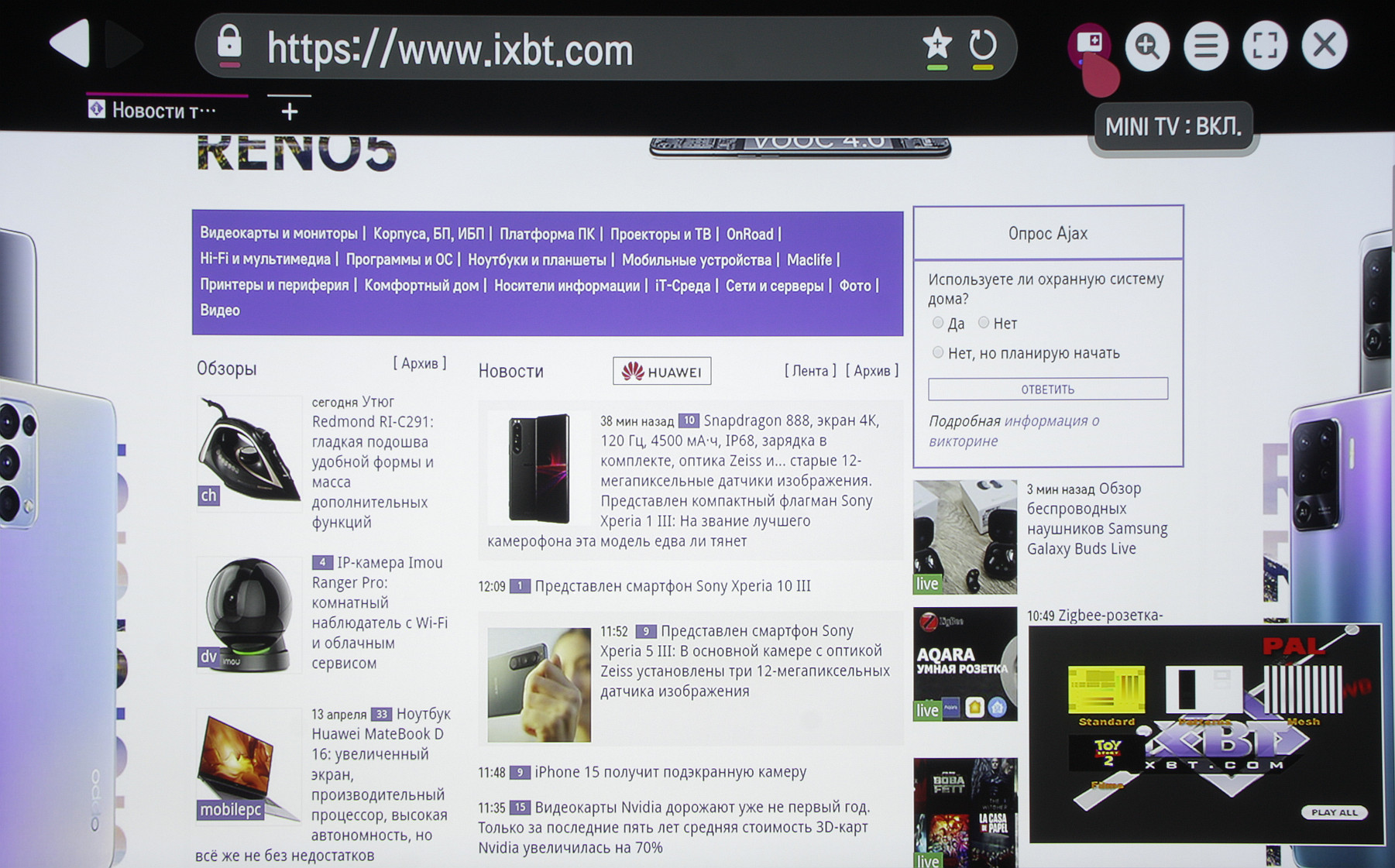Click the iron review thumbnail
Viewport: 1395px width, 868px height.
click(x=249, y=454)
